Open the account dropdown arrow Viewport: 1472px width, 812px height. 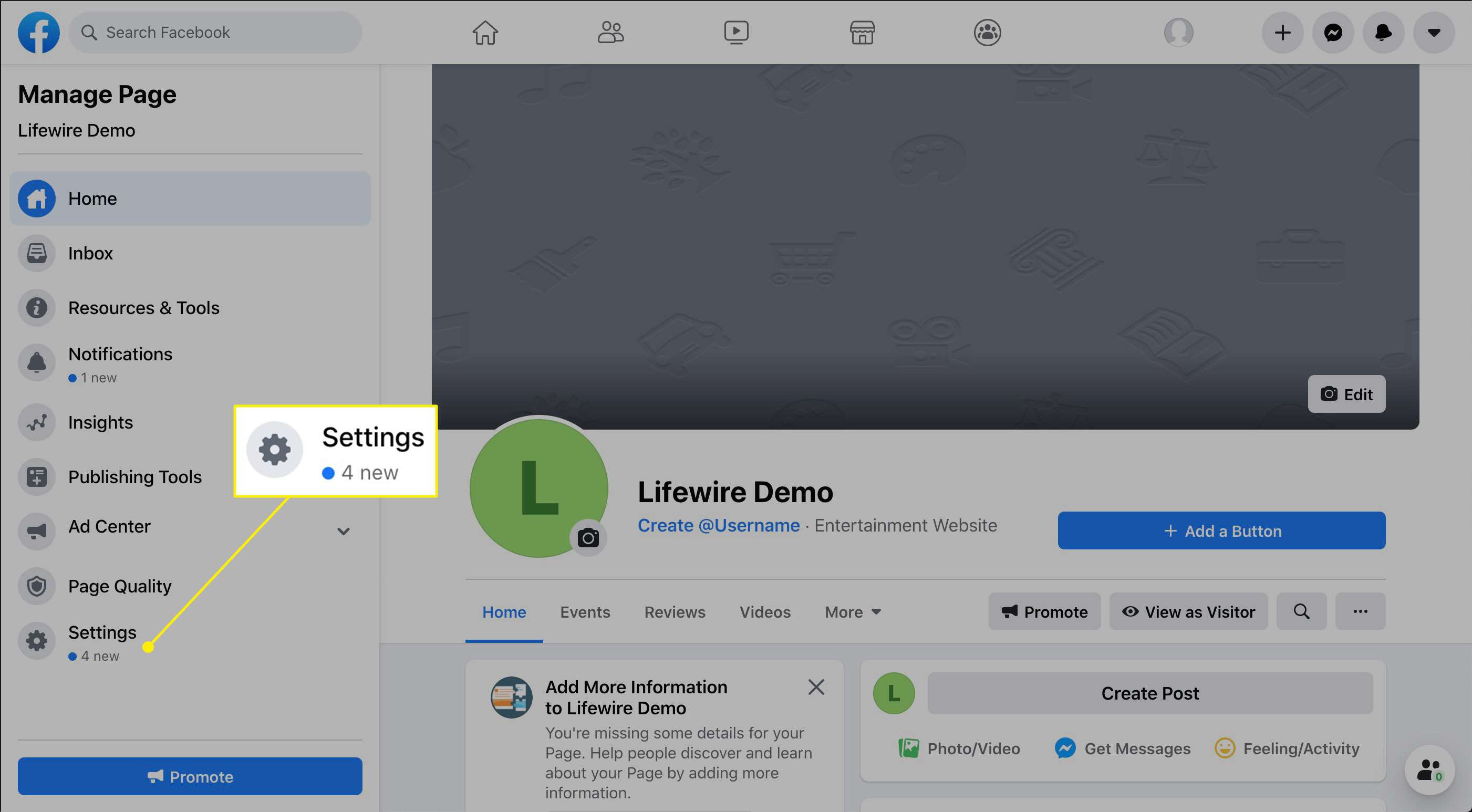1433,33
